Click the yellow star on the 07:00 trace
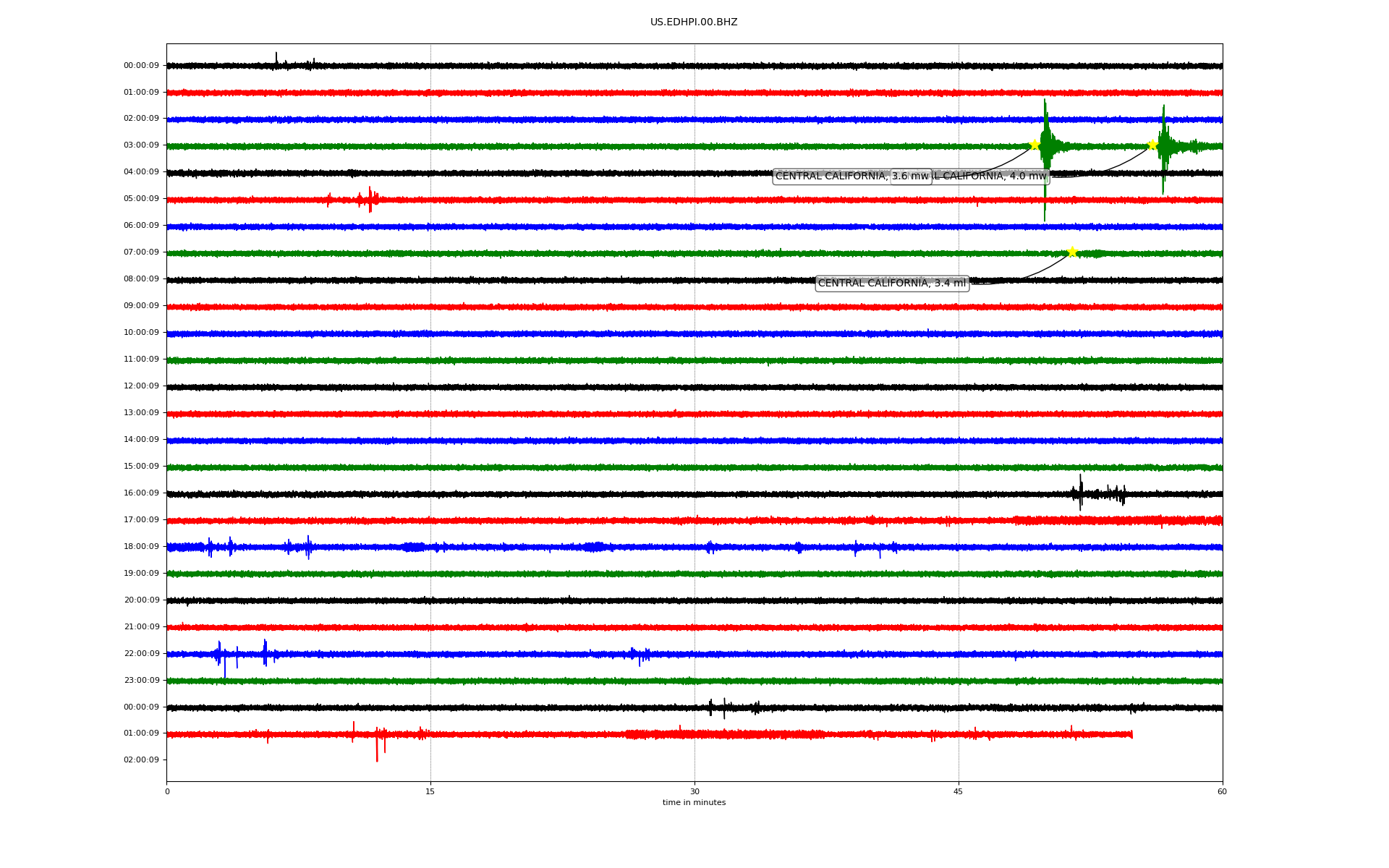Viewport: 1389px width, 868px height. [x=1072, y=252]
